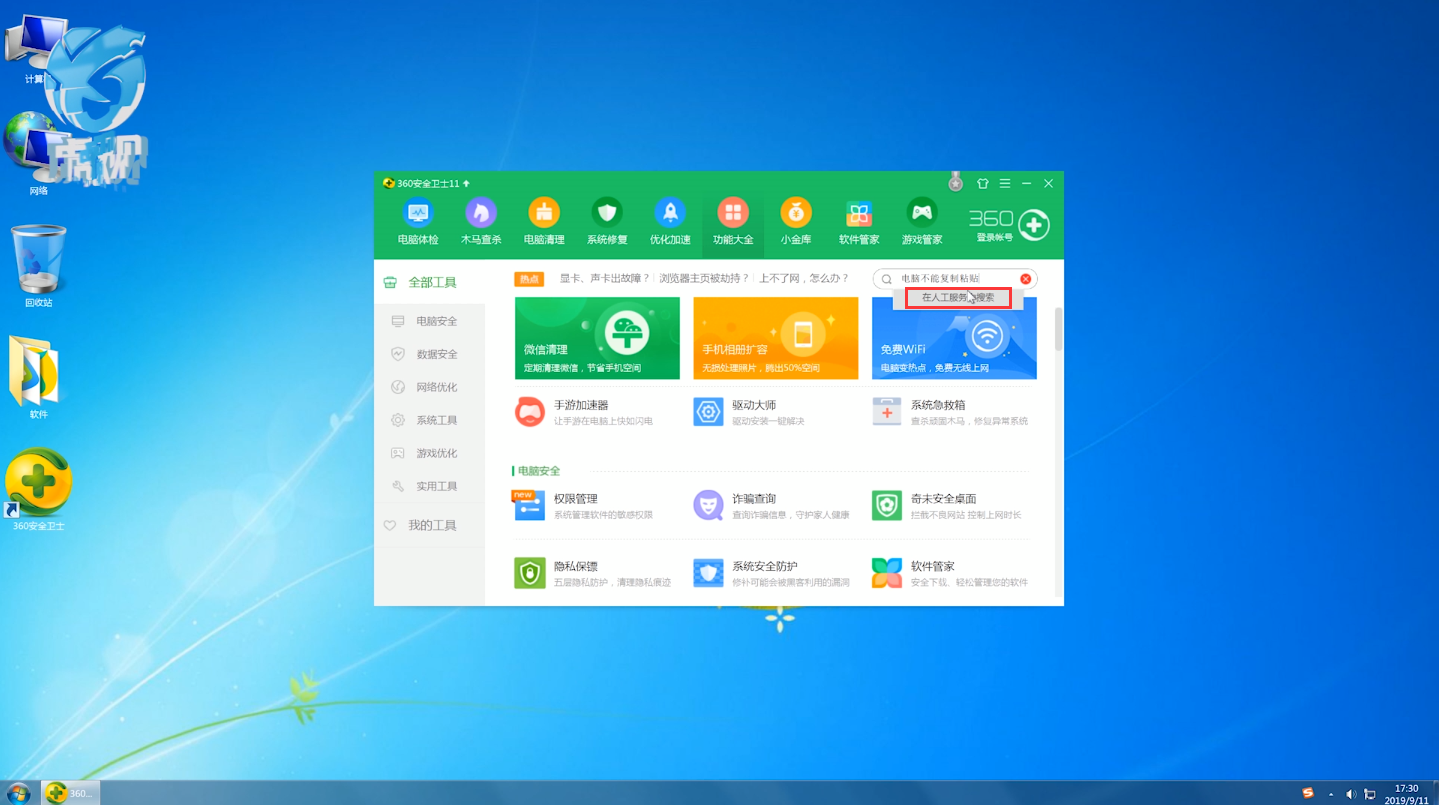Click the orange 热点 tag
1439x805 pixels.
pos(529,279)
